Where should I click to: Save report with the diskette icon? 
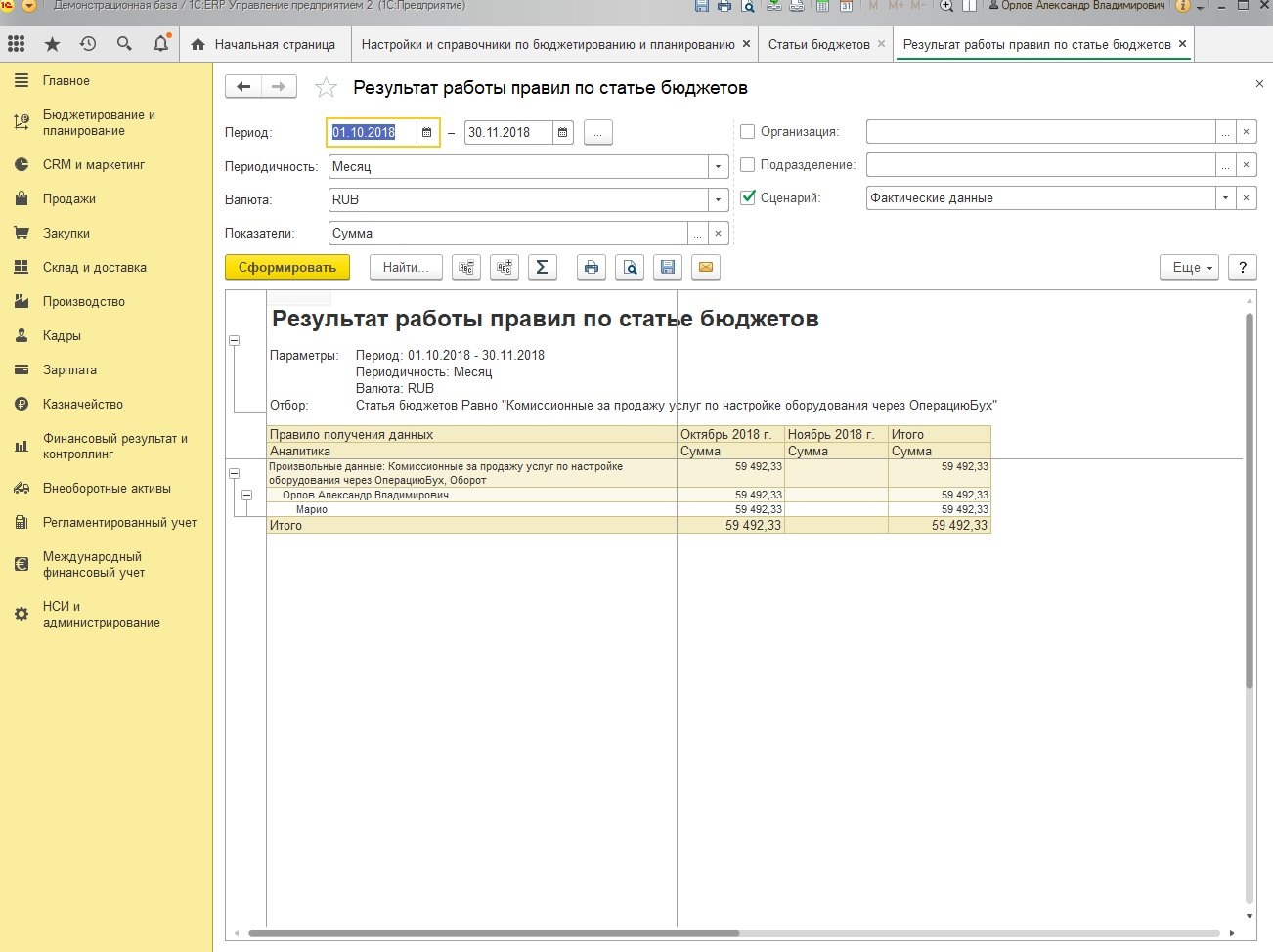tap(668, 267)
